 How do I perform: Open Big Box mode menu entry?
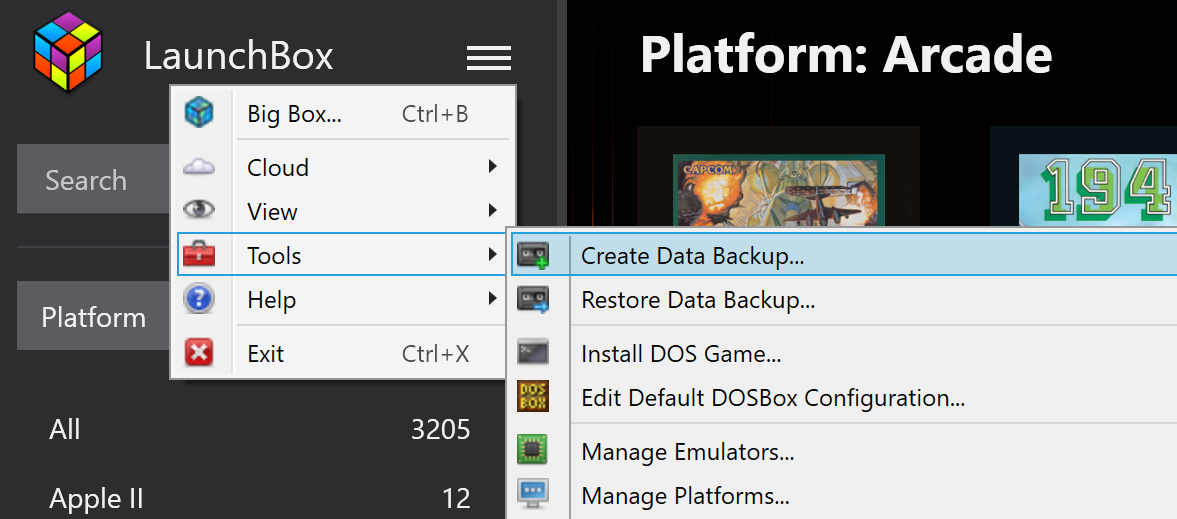tap(343, 114)
